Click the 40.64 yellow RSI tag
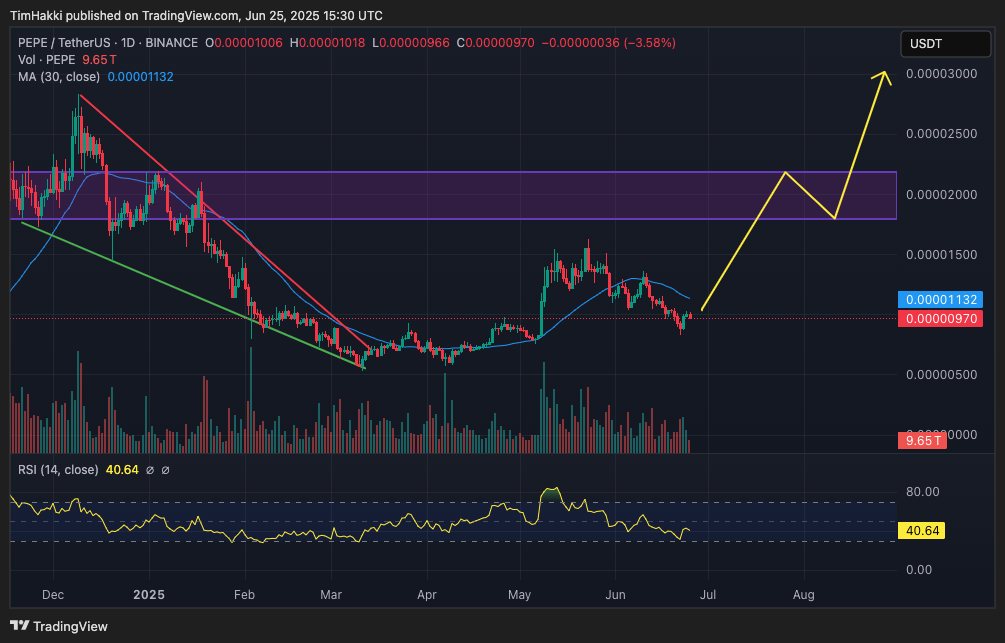 click(921, 531)
